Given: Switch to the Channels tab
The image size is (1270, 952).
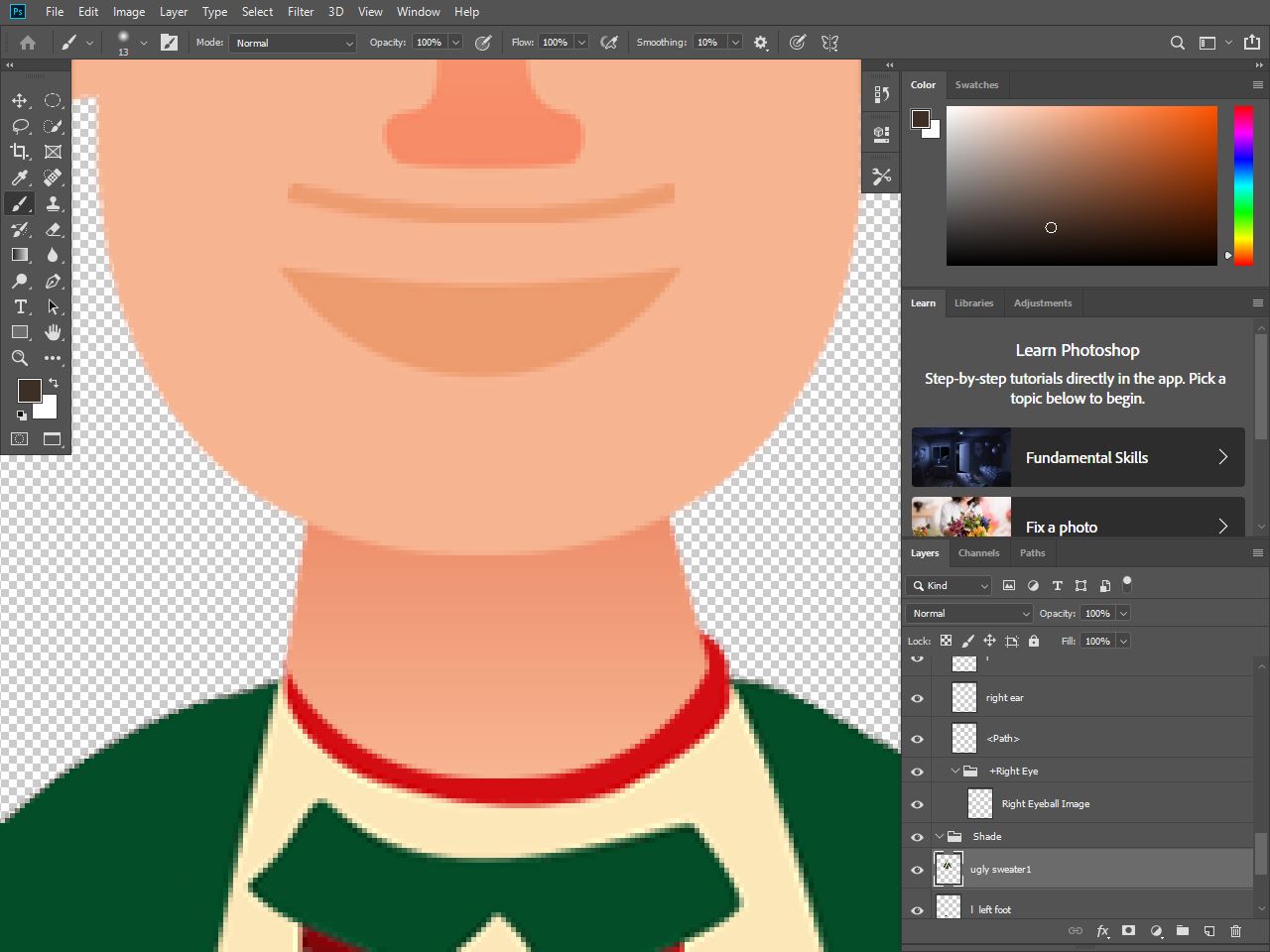Looking at the screenshot, I should click(979, 552).
